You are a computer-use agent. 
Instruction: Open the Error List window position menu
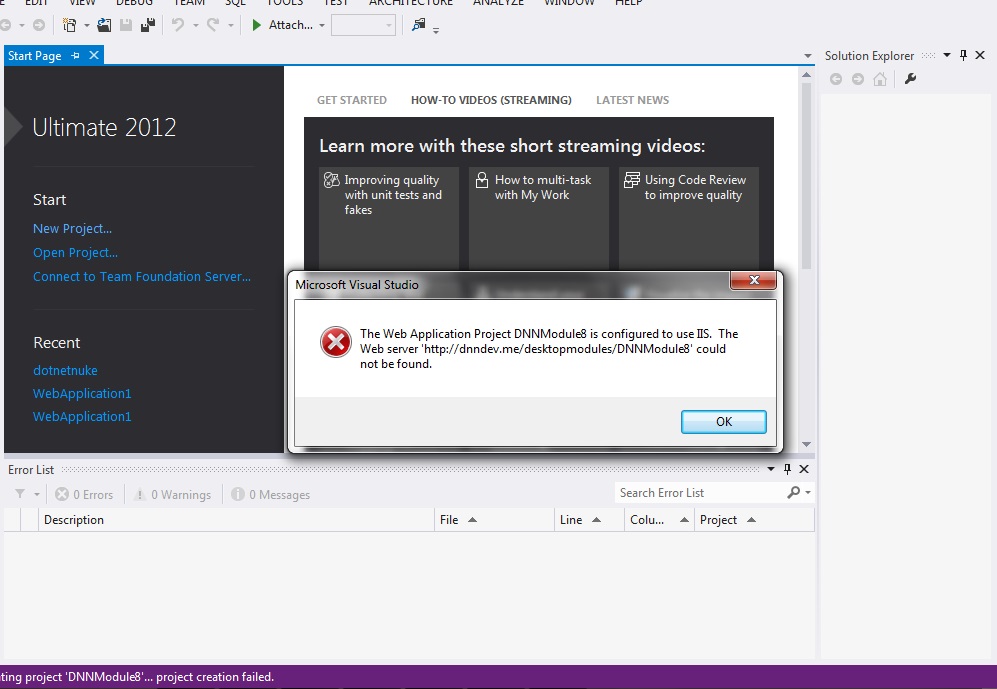(x=771, y=469)
